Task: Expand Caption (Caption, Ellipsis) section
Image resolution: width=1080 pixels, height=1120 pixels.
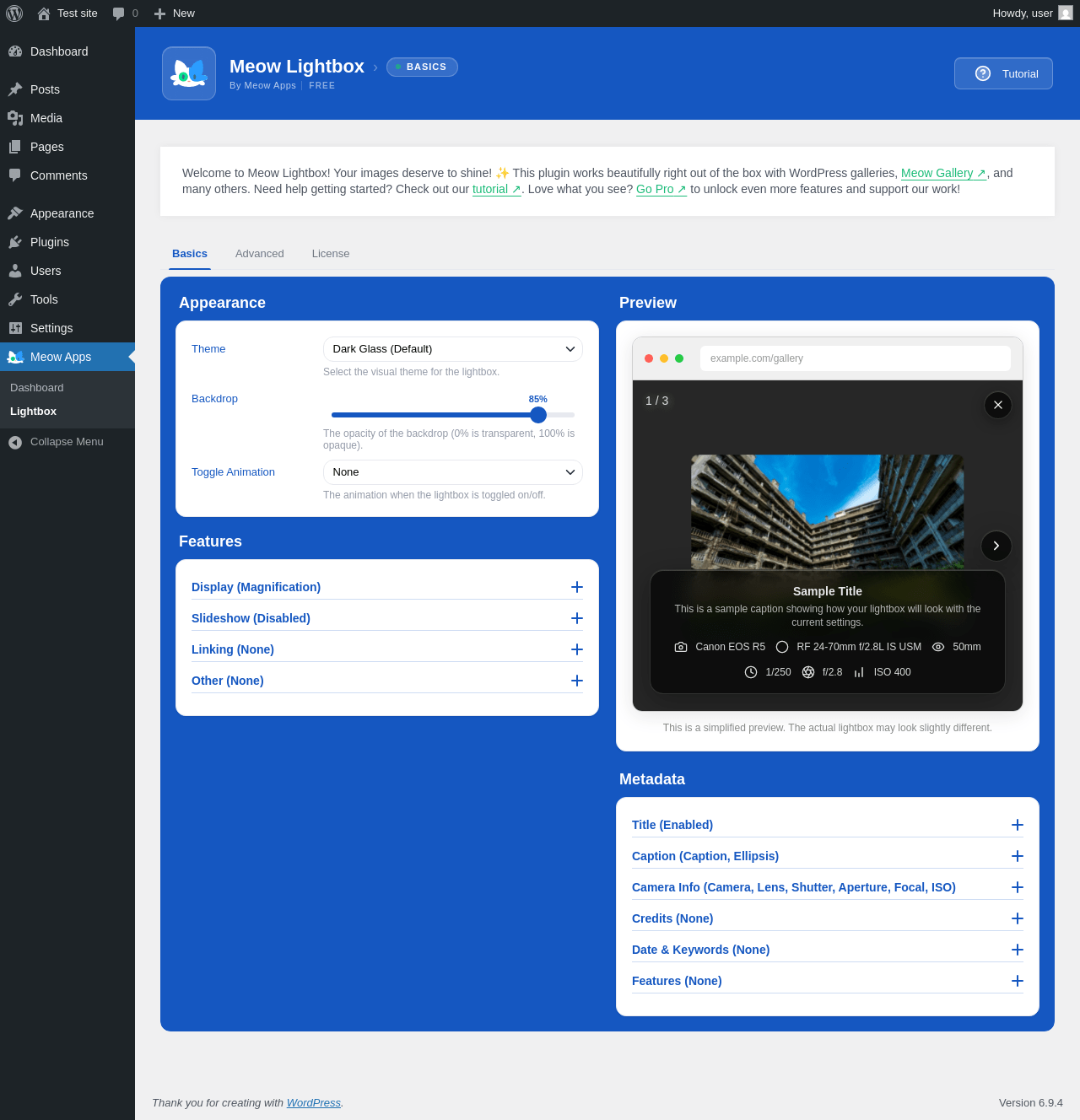Action: coord(828,856)
